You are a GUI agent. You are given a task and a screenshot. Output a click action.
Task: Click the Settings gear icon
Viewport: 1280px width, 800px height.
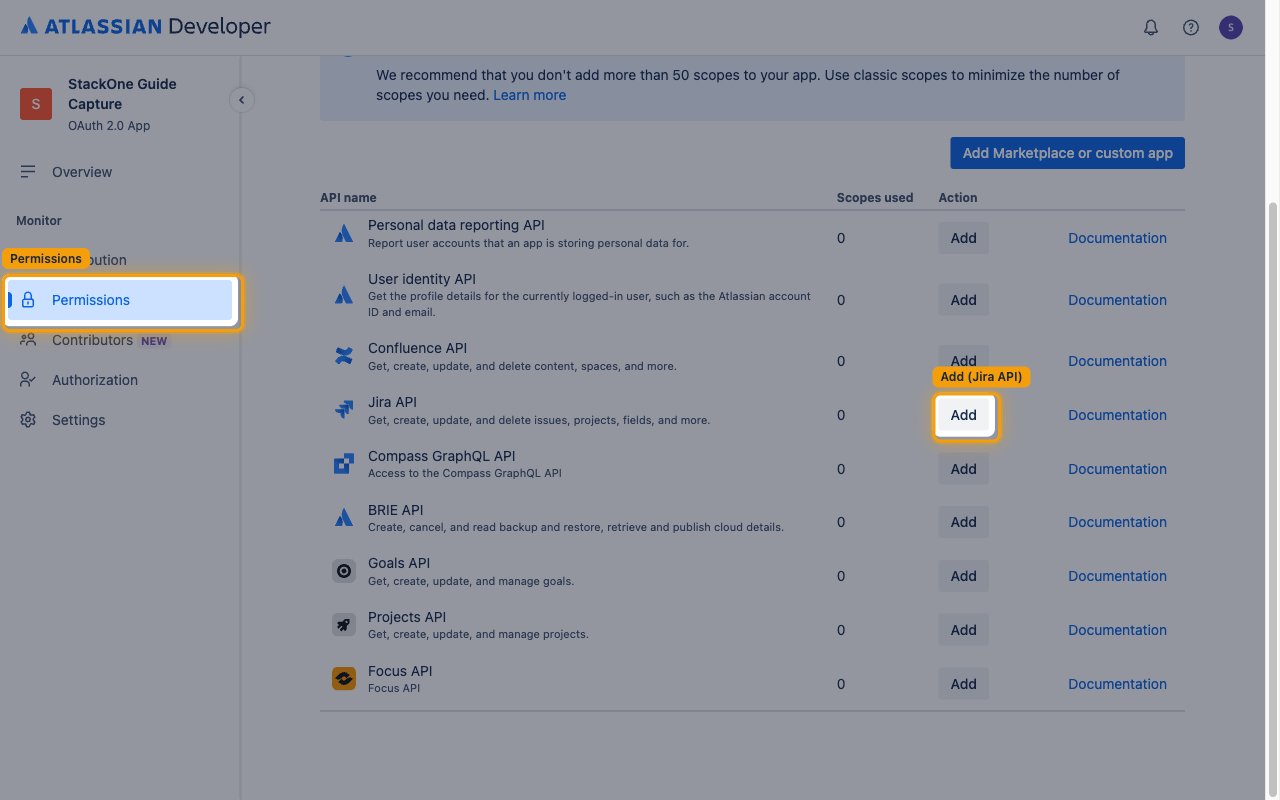pos(28,420)
